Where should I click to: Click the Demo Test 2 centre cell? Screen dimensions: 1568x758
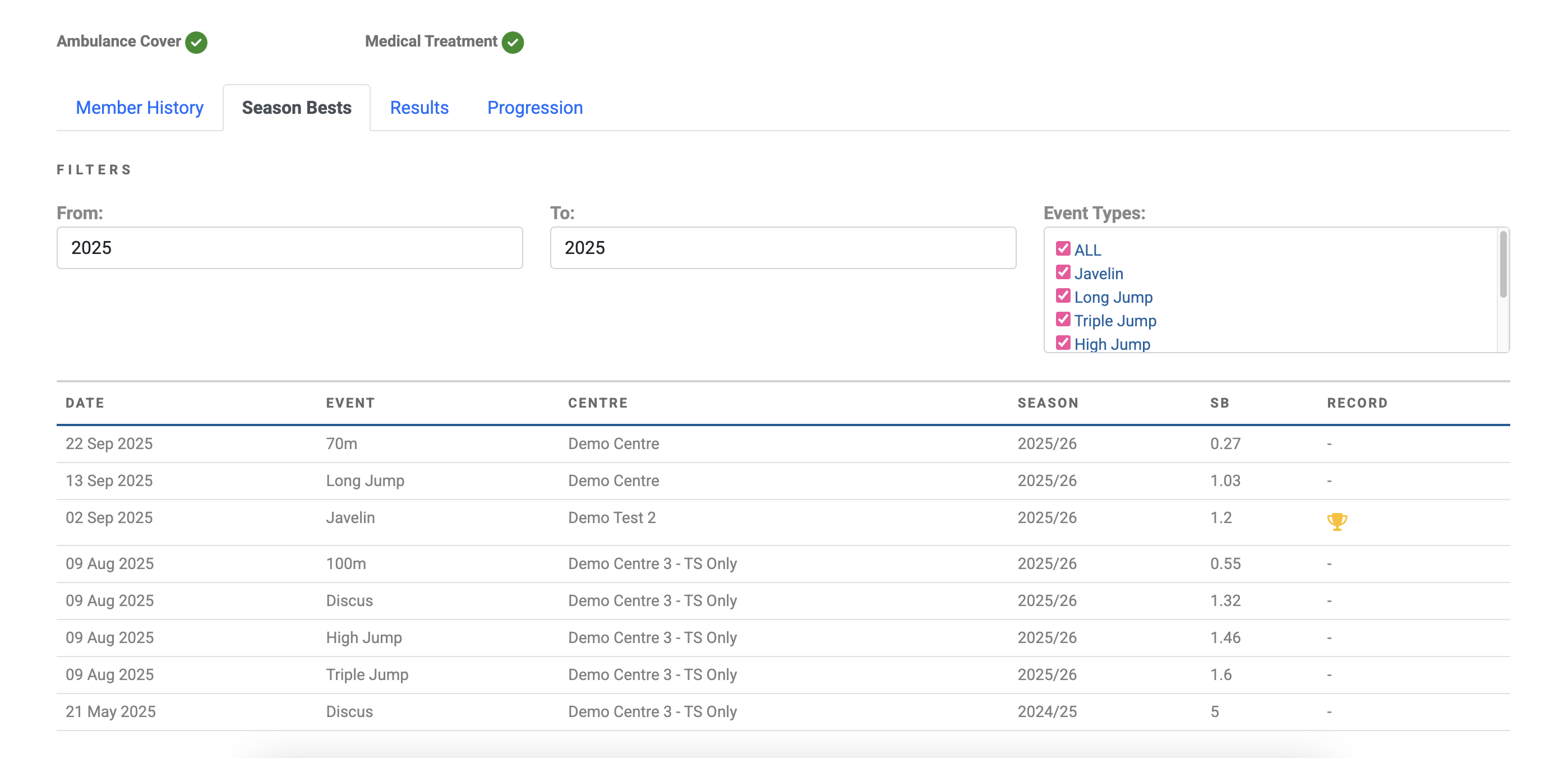click(612, 517)
